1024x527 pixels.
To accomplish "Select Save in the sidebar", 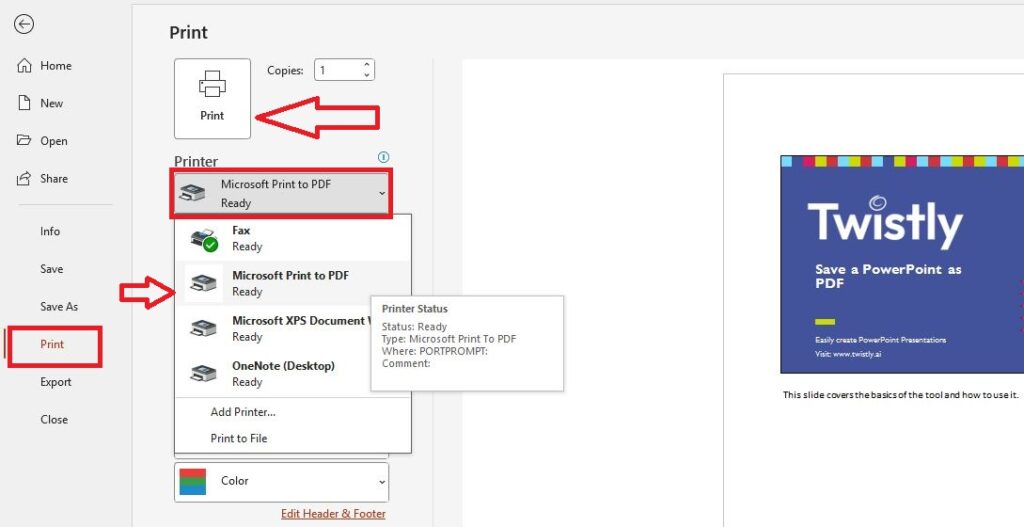I will (52, 269).
